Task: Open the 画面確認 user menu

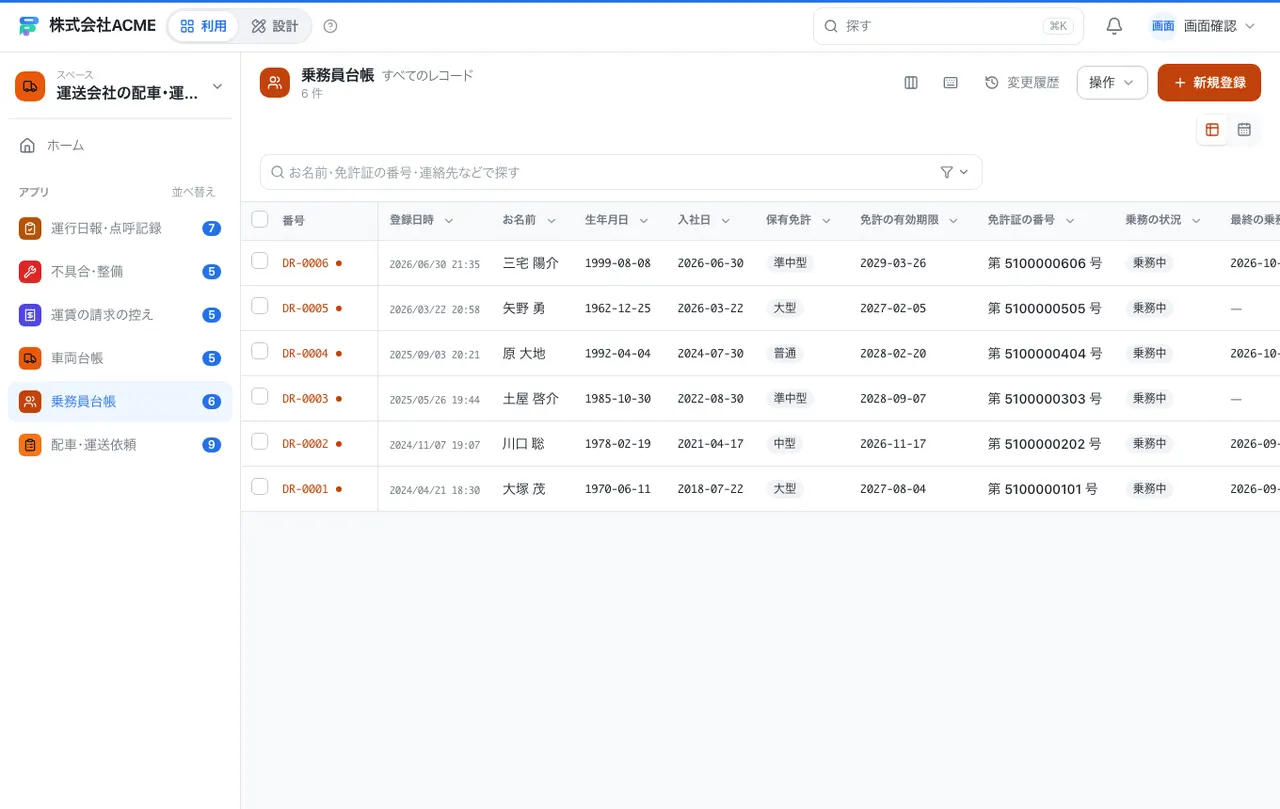Action: click(x=1202, y=26)
